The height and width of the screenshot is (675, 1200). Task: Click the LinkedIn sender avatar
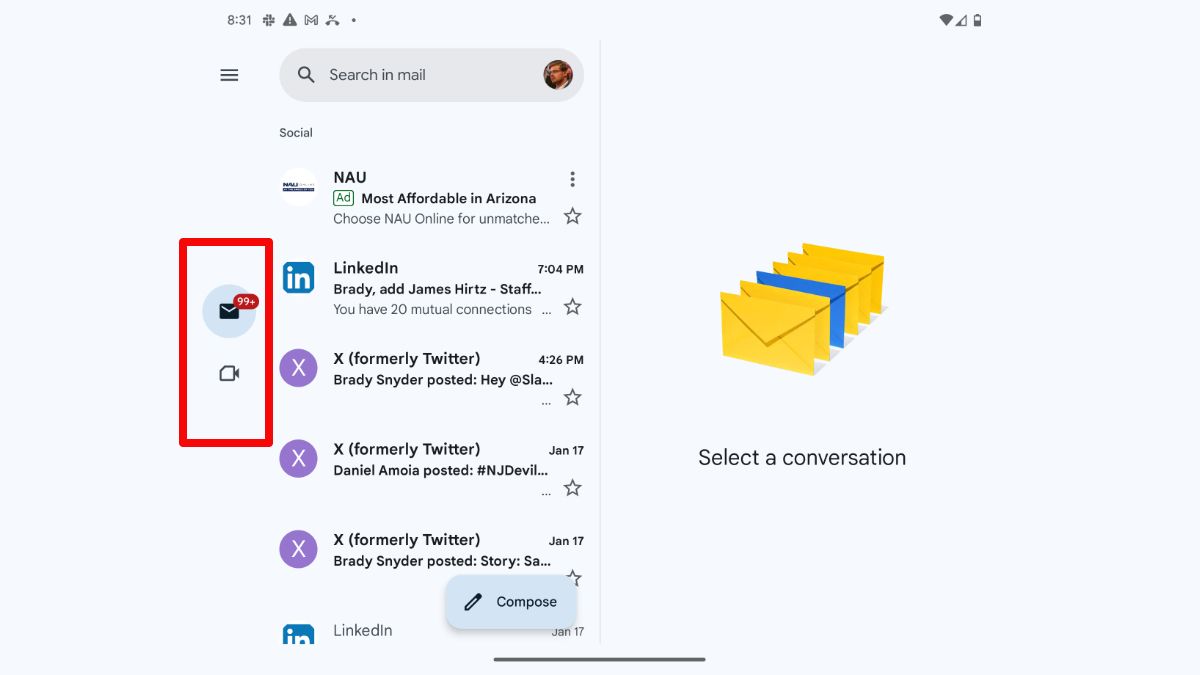pos(298,277)
